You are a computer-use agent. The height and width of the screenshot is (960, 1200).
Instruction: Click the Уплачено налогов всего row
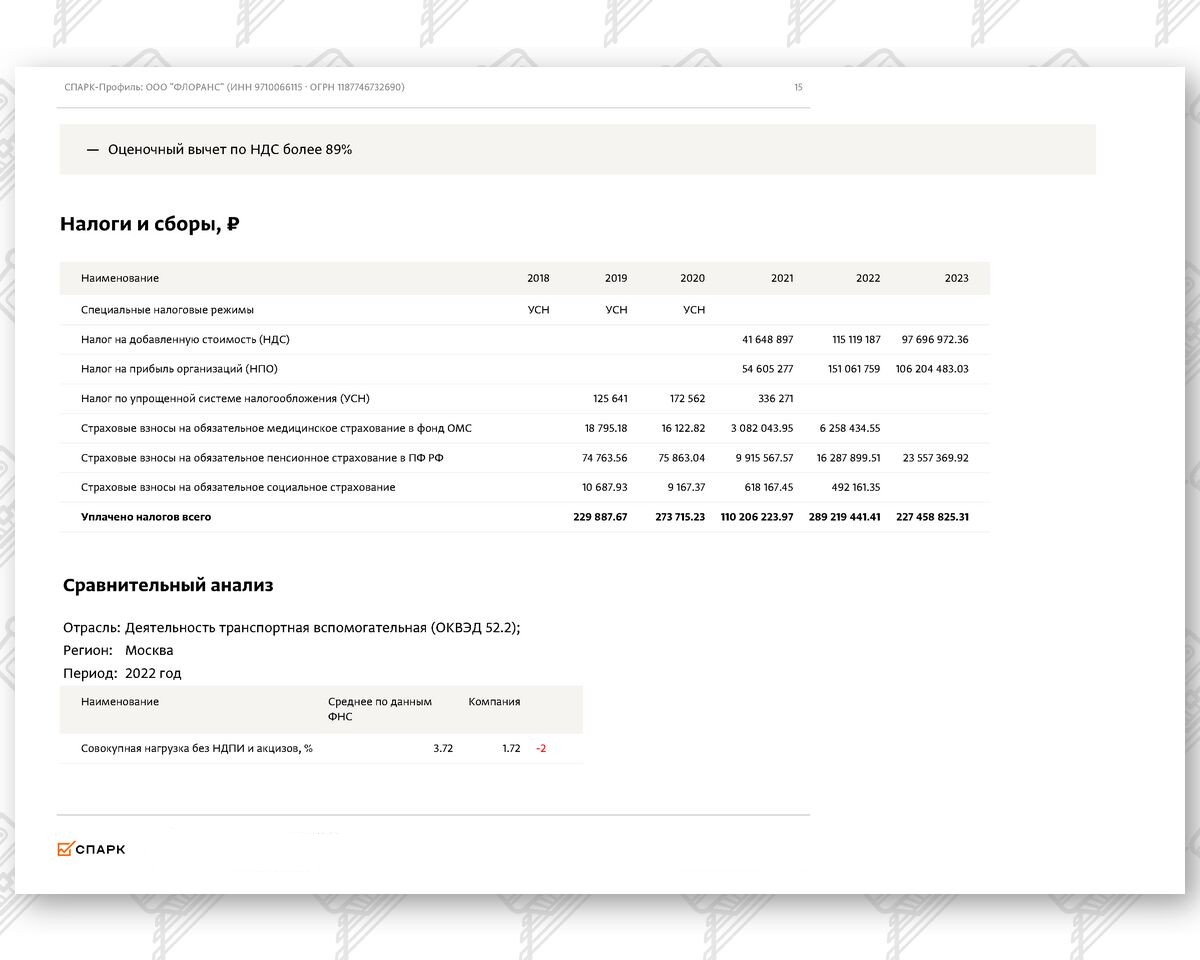[x=145, y=517]
